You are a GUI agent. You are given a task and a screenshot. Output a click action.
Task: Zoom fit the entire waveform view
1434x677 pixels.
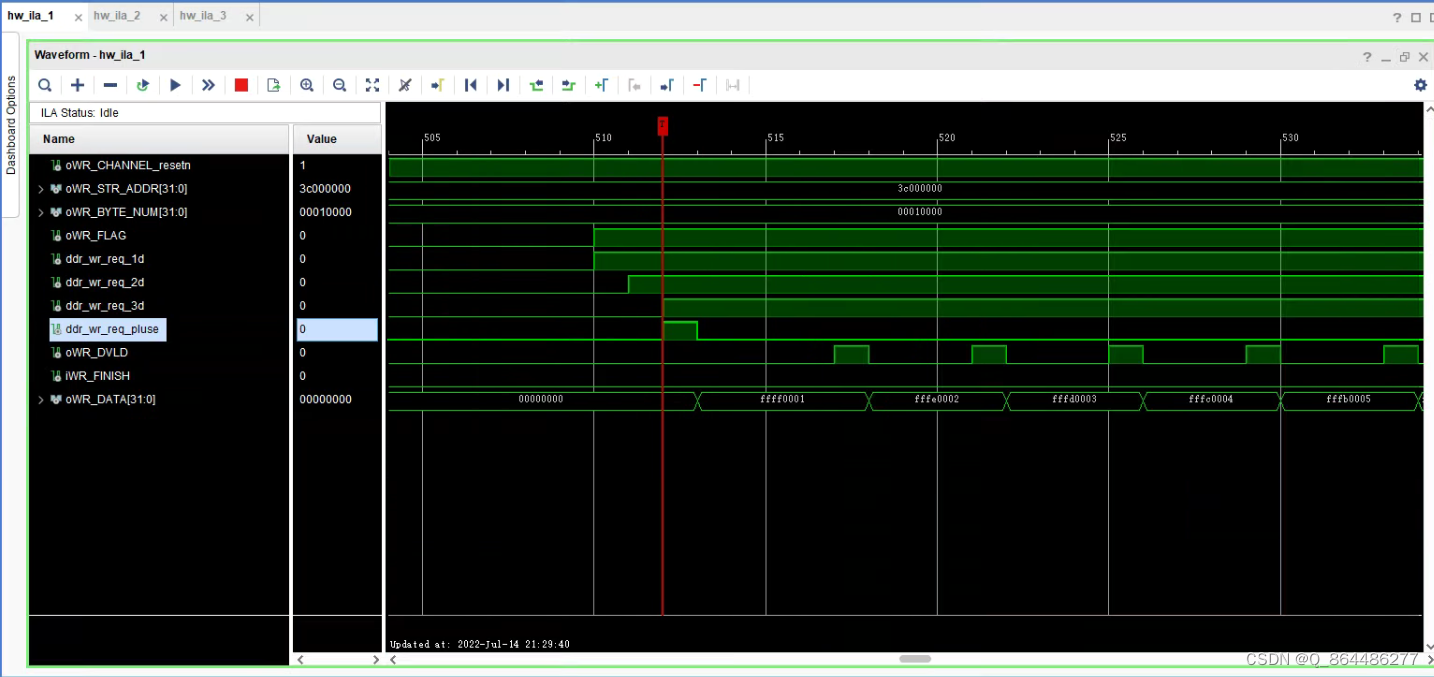pyautogui.click(x=372, y=85)
